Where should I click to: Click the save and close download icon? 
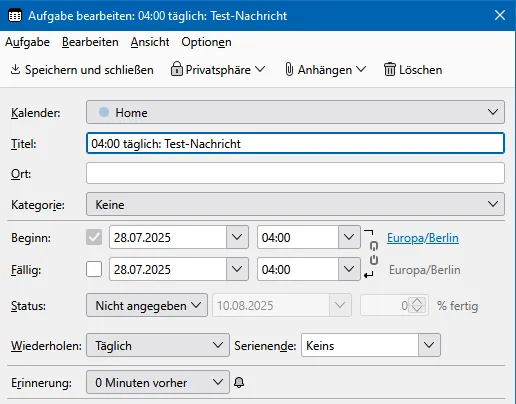click(x=15, y=69)
